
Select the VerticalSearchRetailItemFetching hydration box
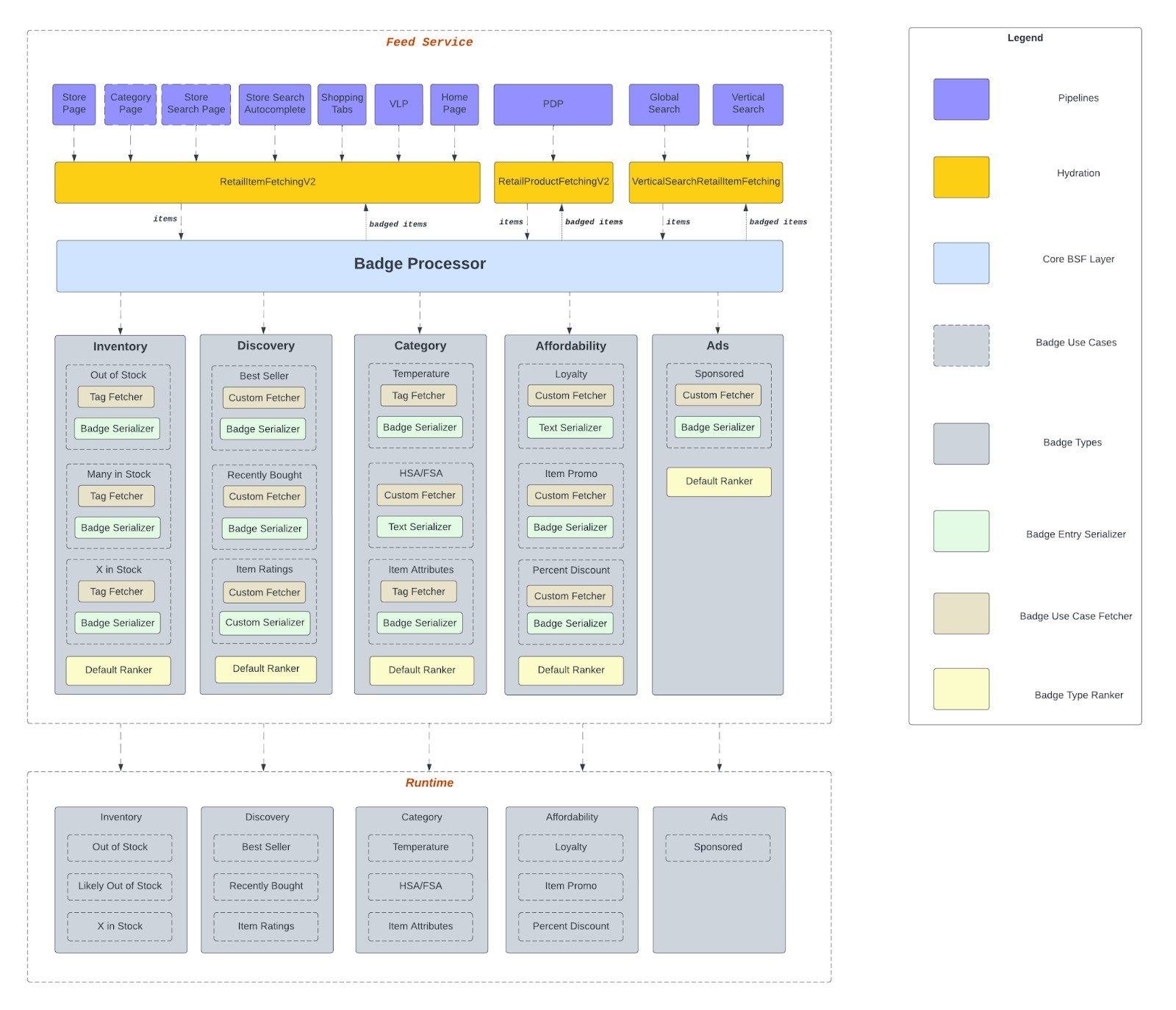[x=706, y=182]
